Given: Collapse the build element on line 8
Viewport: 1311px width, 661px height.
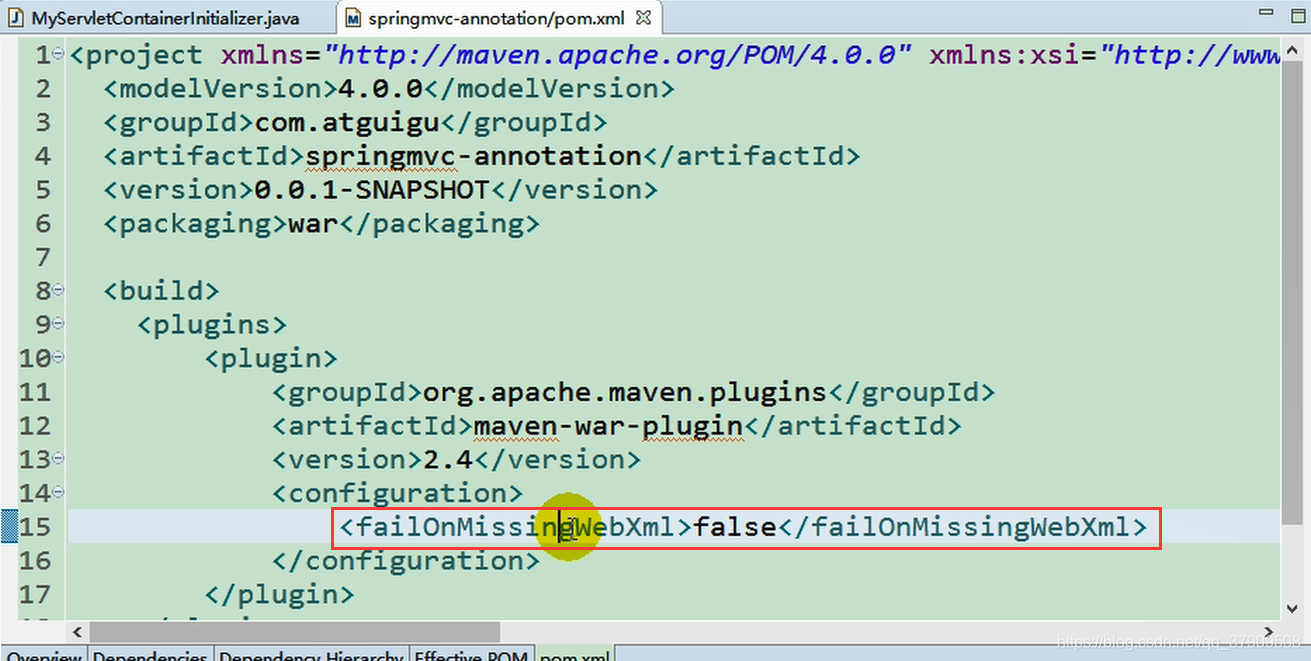Looking at the screenshot, I should tap(59, 289).
